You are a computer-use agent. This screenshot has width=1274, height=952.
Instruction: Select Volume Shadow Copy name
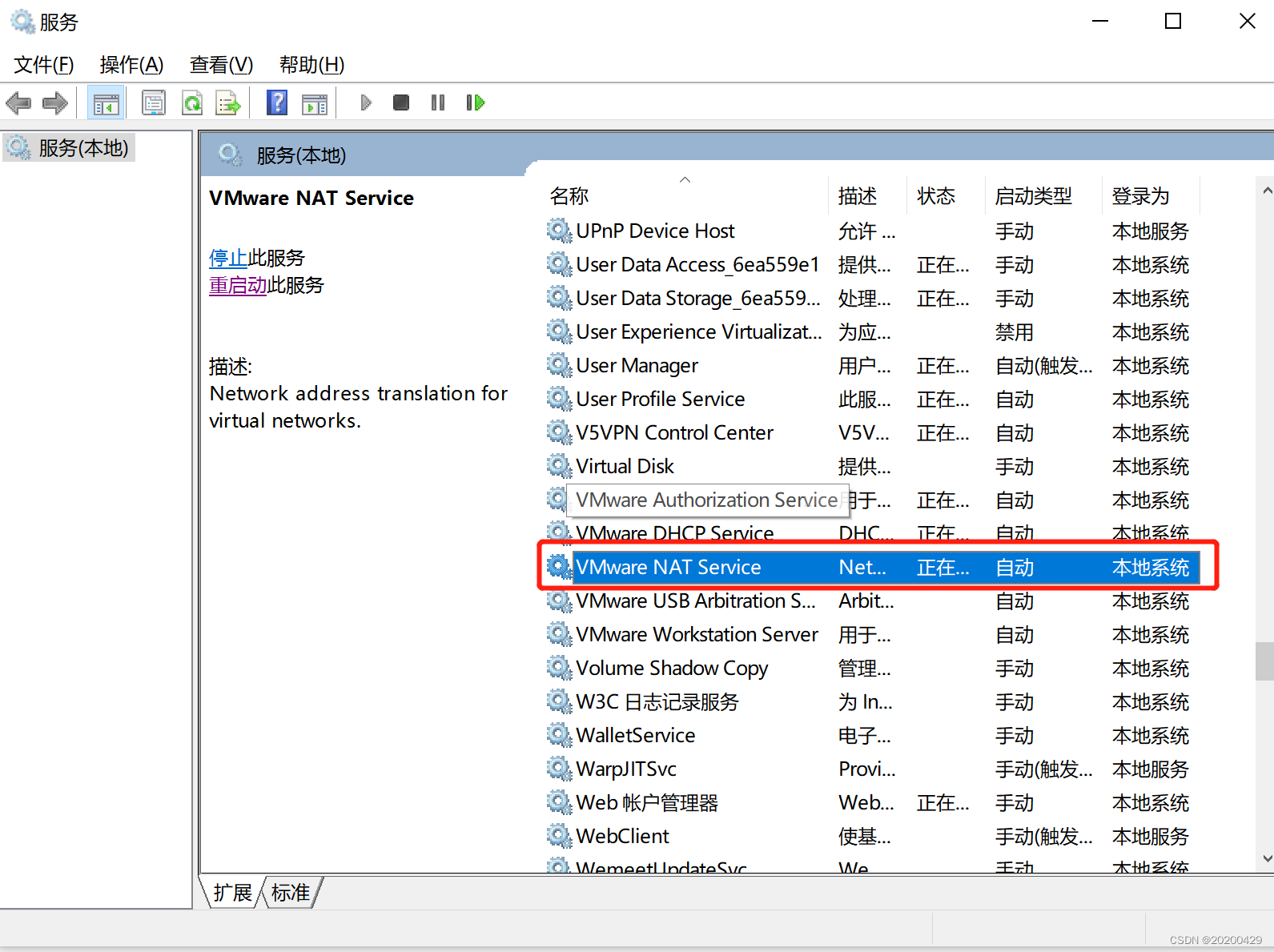(x=672, y=668)
